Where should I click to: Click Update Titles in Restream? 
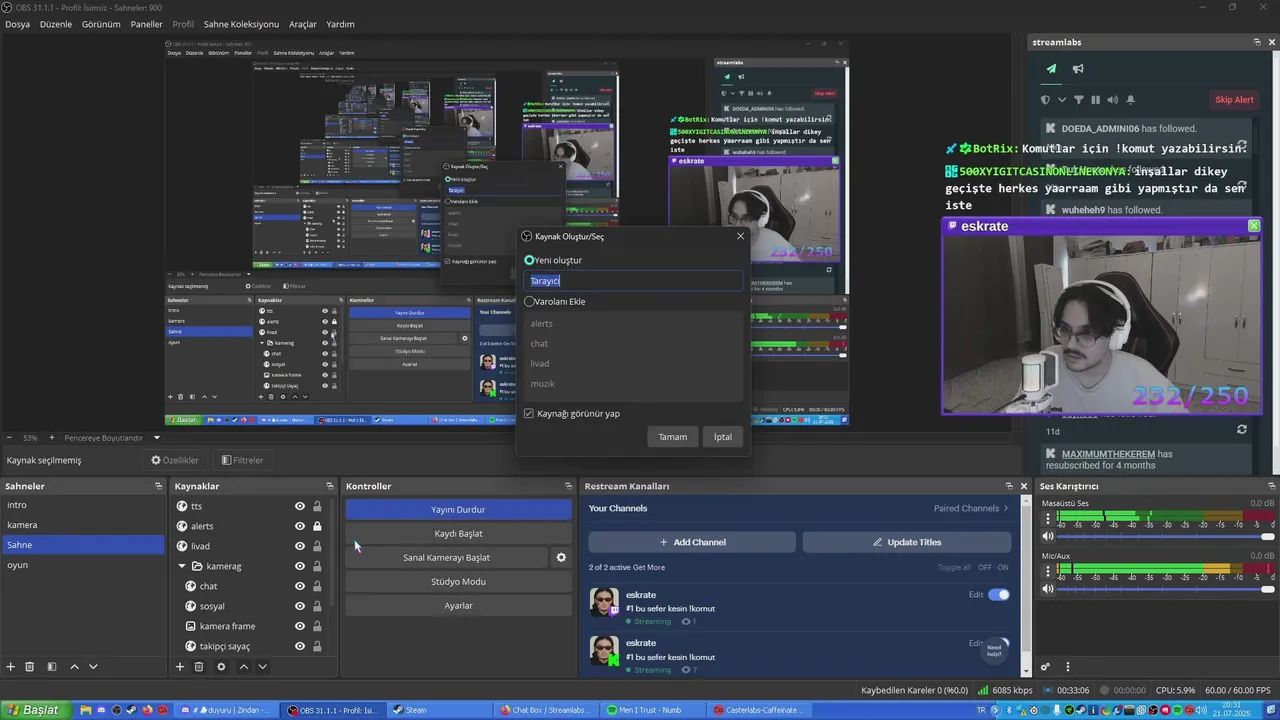[907, 542]
